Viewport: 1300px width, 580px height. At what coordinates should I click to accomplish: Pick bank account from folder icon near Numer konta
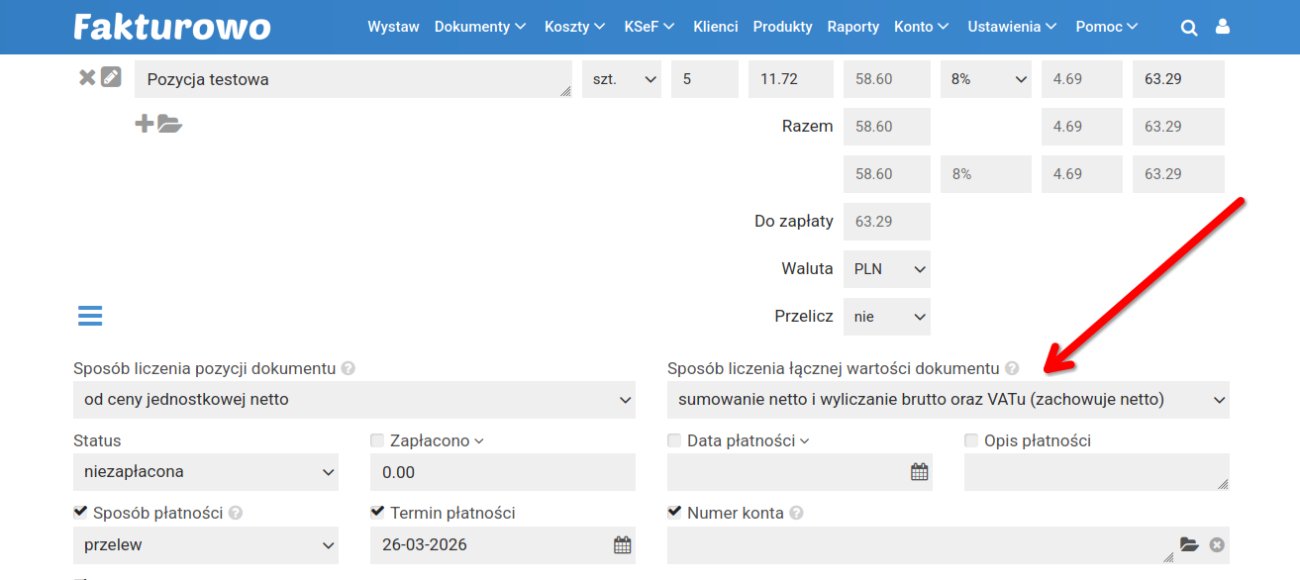(x=1187, y=544)
